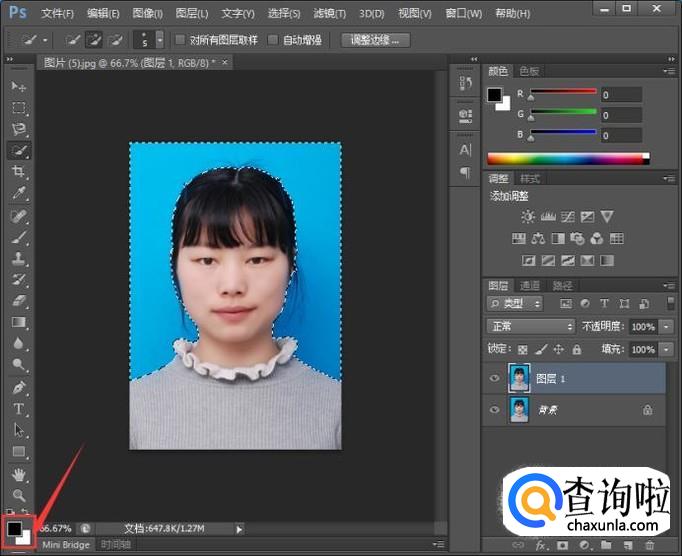The height and width of the screenshot is (556, 682).
Task: Open the blend mode 正常 dropdown
Action: tap(530, 327)
